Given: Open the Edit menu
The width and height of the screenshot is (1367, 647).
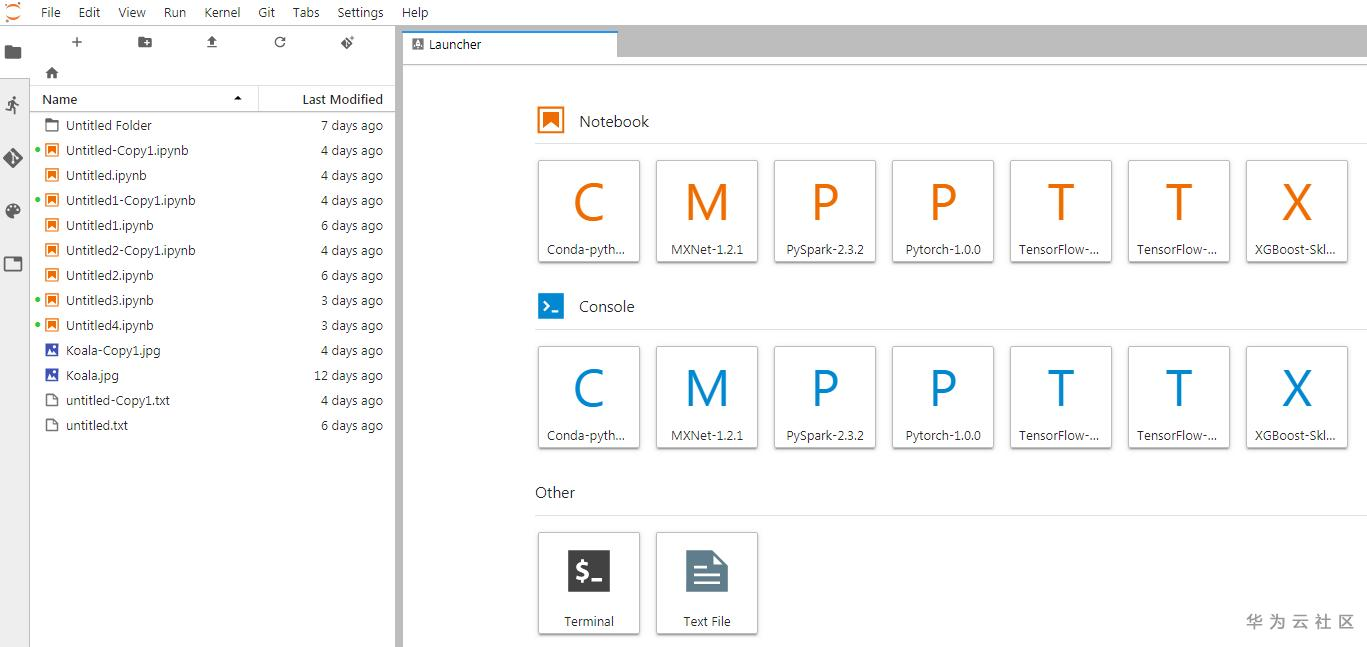Looking at the screenshot, I should (x=90, y=12).
